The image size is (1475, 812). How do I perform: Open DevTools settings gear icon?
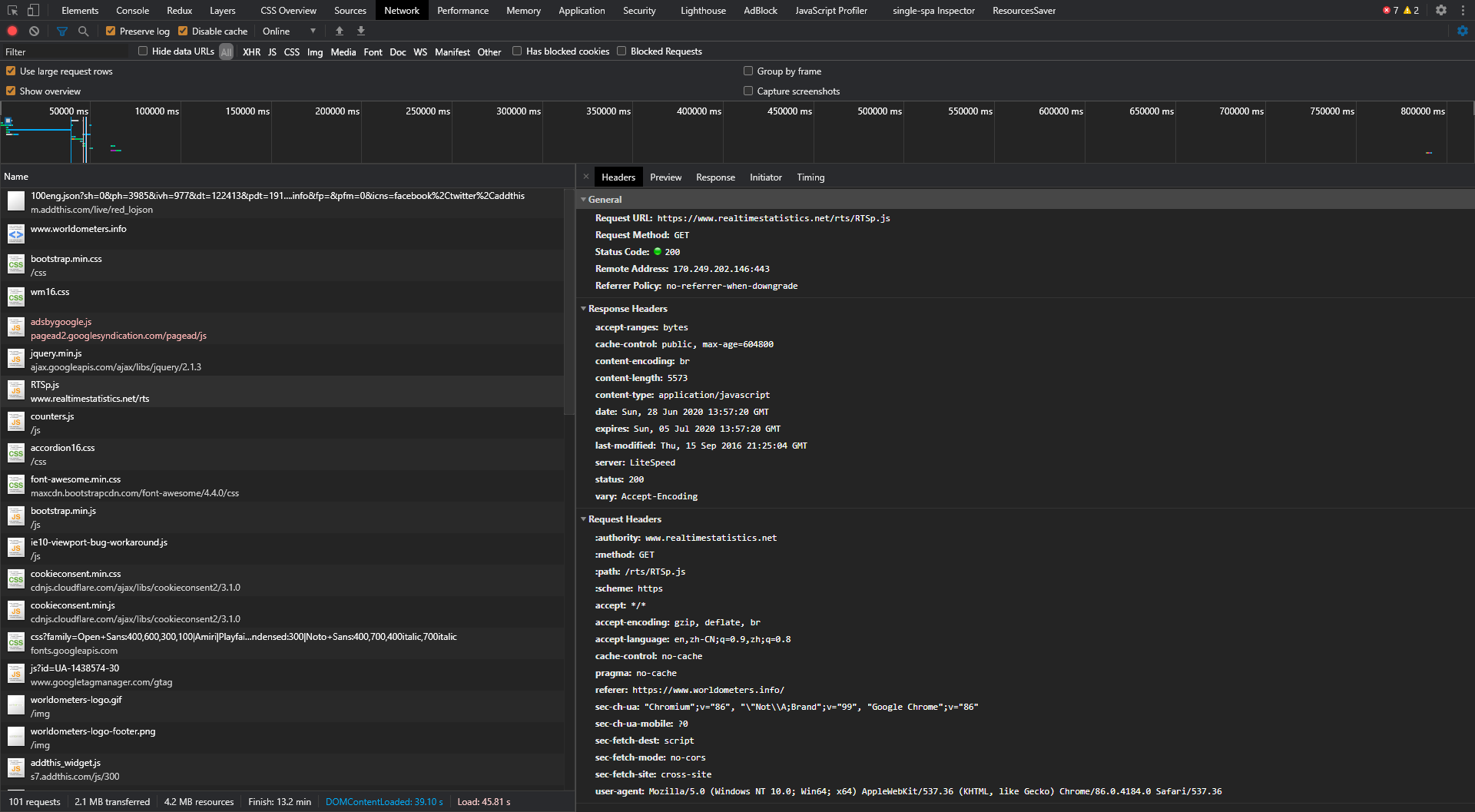[1441, 11]
